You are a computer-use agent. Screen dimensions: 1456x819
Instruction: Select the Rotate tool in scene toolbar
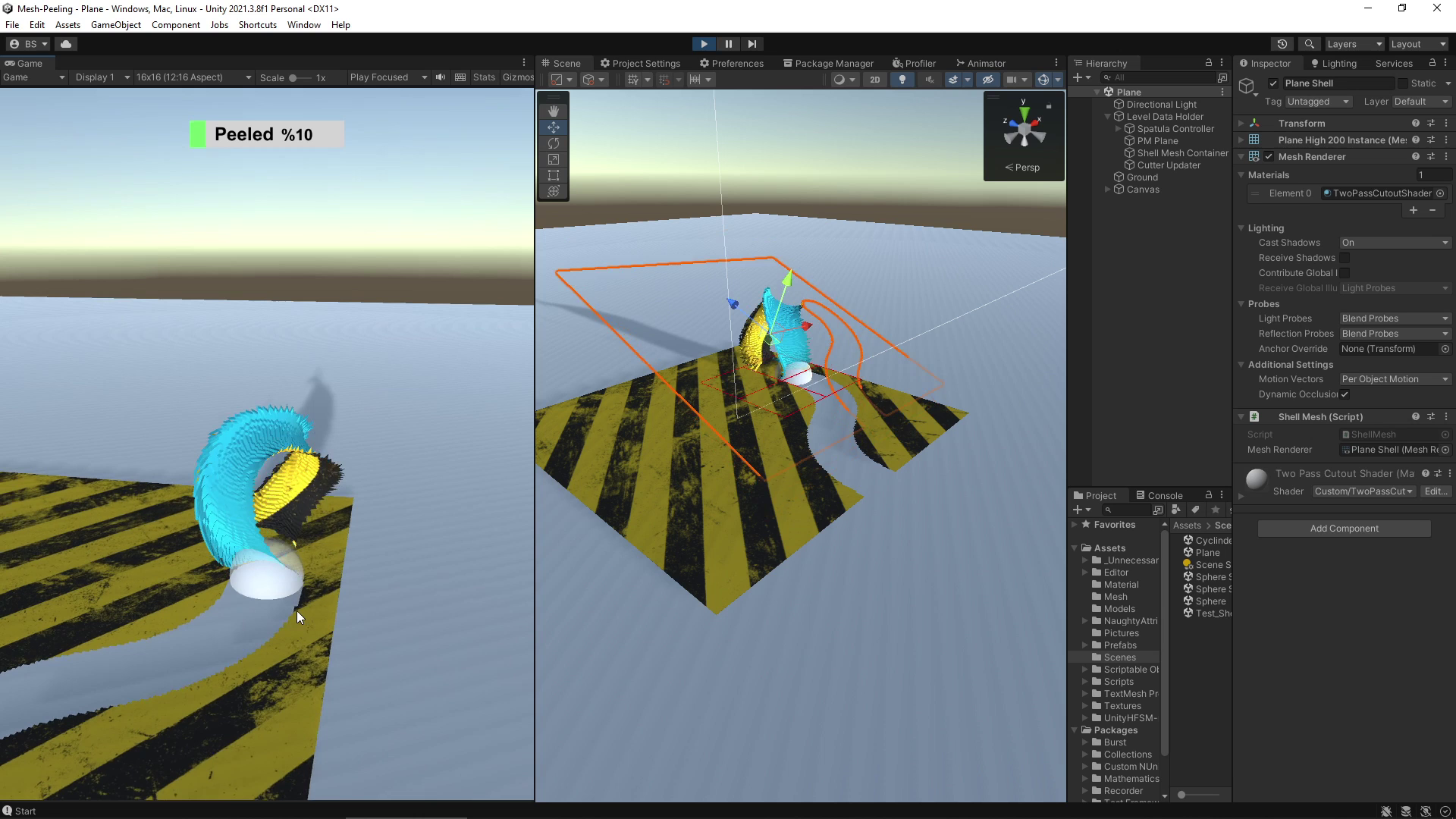pos(554,143)
